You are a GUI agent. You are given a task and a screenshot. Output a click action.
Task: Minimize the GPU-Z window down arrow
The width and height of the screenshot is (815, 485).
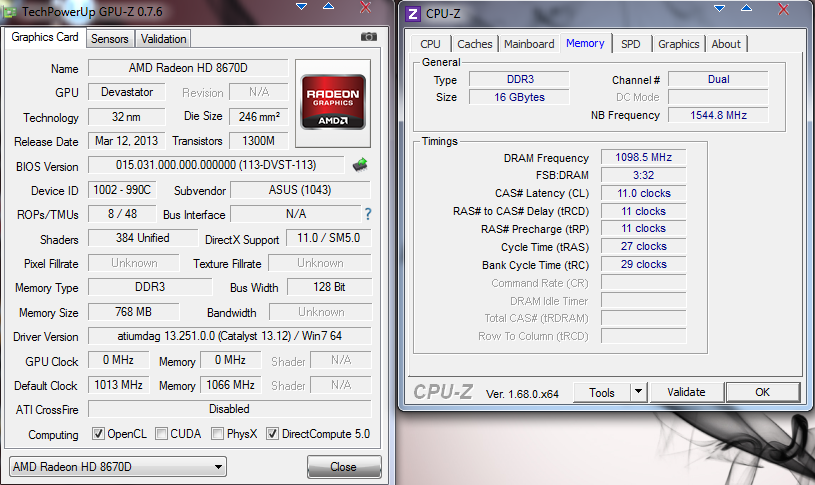tap(301, 6)
